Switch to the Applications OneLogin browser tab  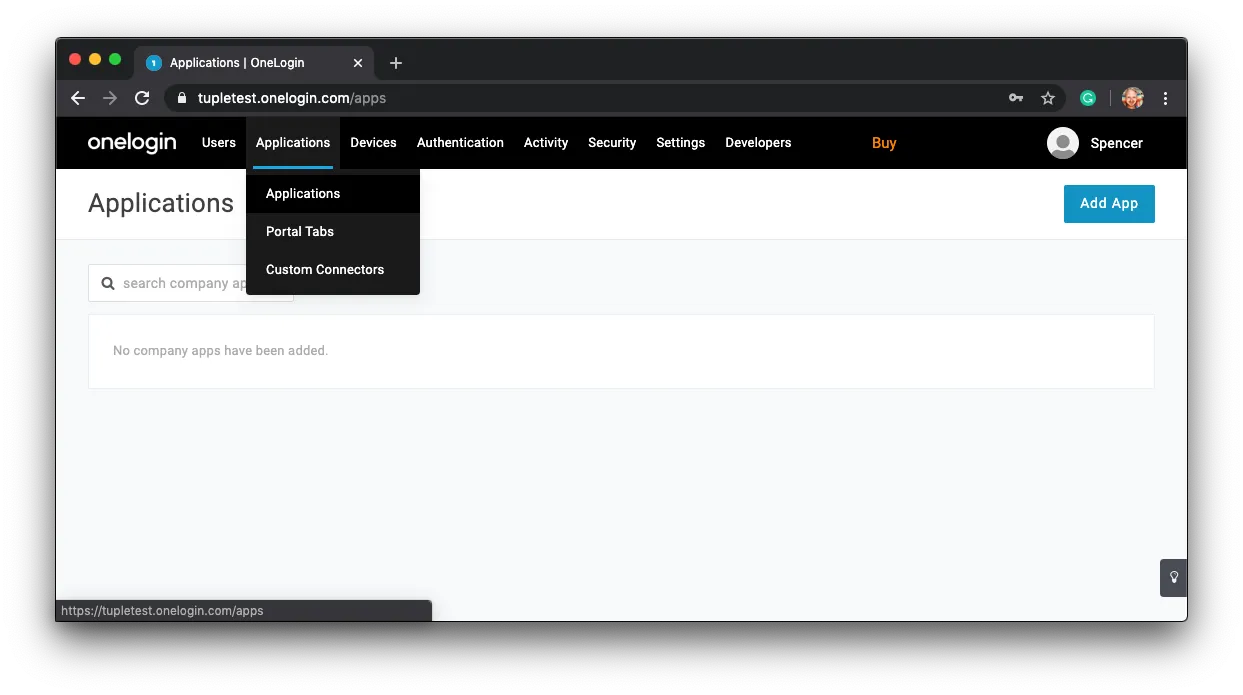[240, 62]
